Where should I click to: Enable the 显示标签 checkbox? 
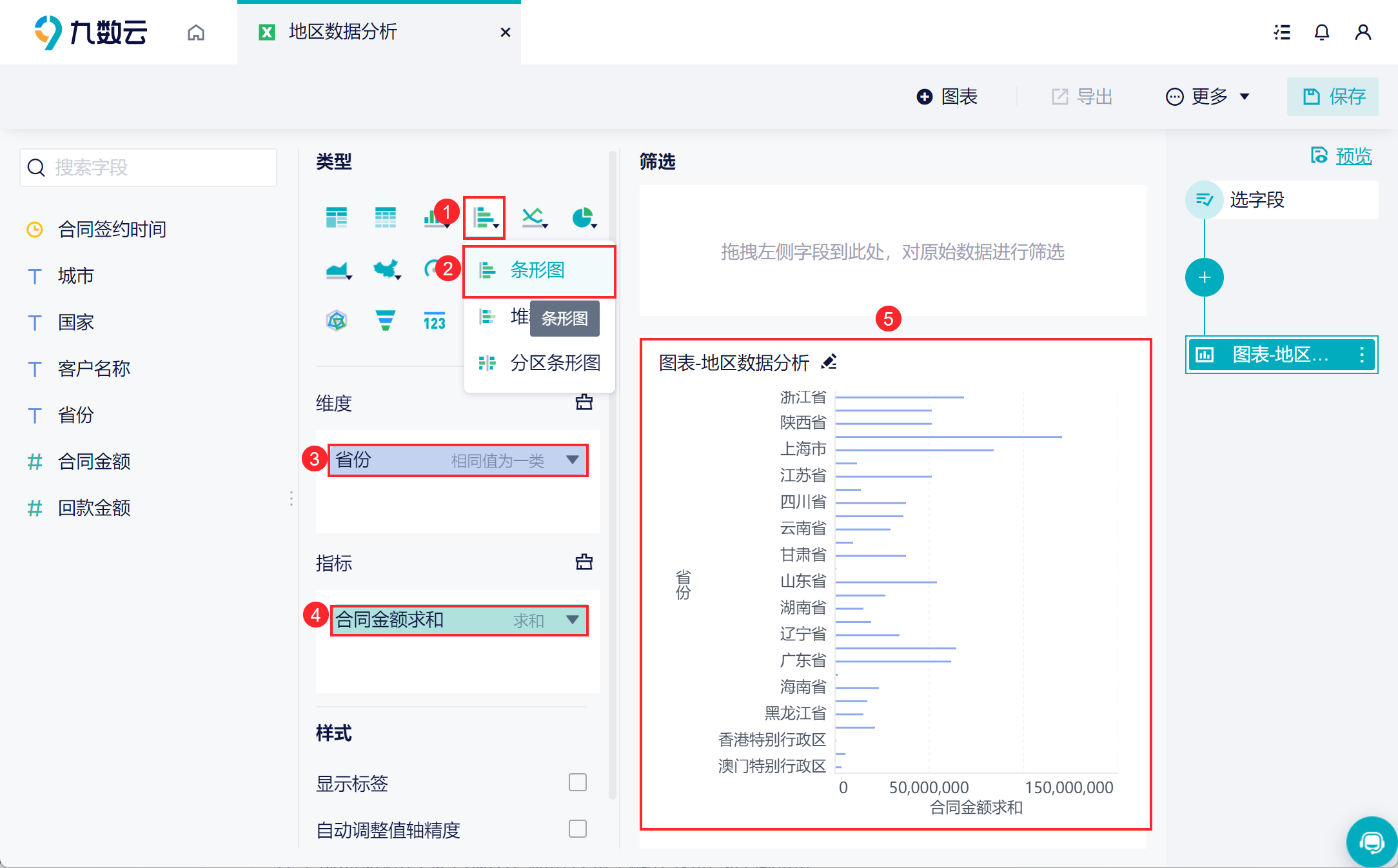point(577,782)
